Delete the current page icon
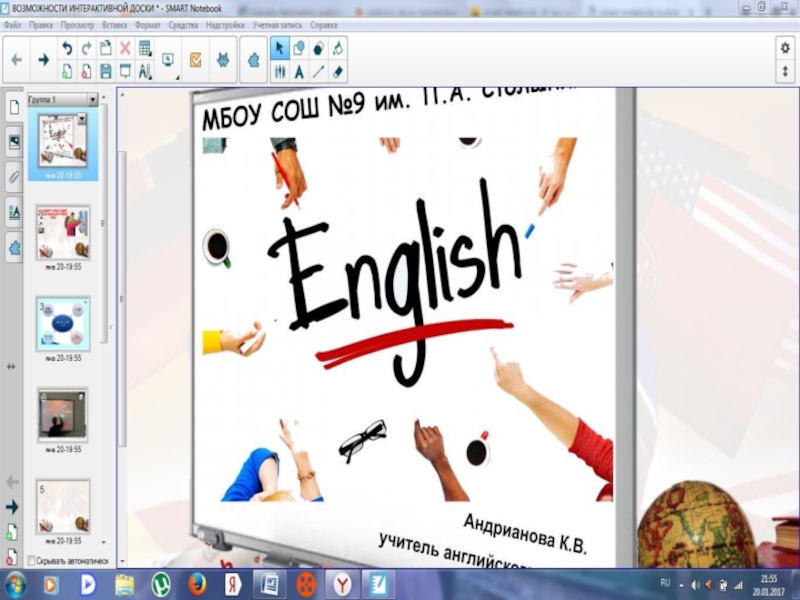800x600 pixels. tap(86, 71)
